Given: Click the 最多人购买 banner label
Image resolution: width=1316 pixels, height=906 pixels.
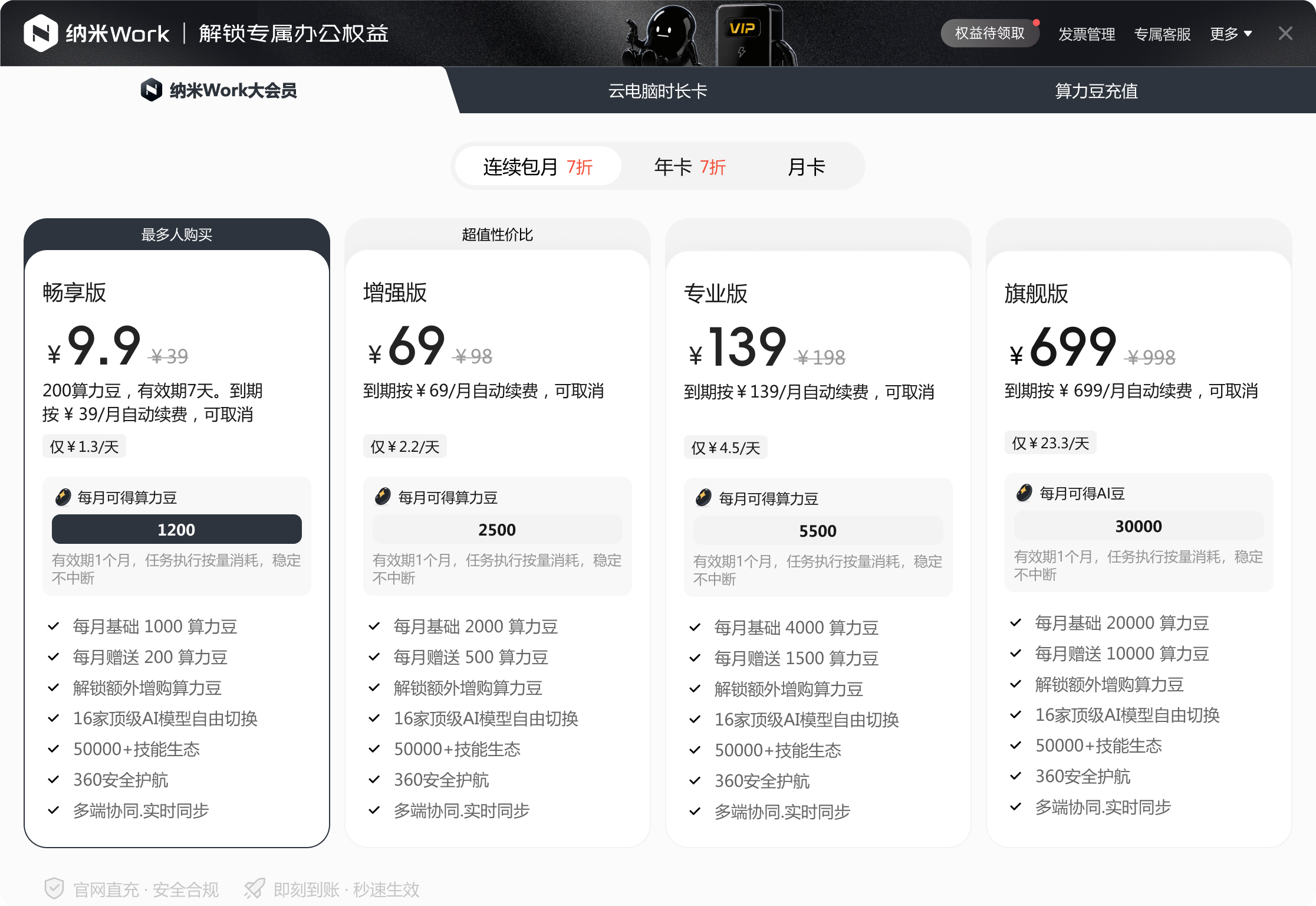Looking at the screenshot, I should tap(177, 234).
